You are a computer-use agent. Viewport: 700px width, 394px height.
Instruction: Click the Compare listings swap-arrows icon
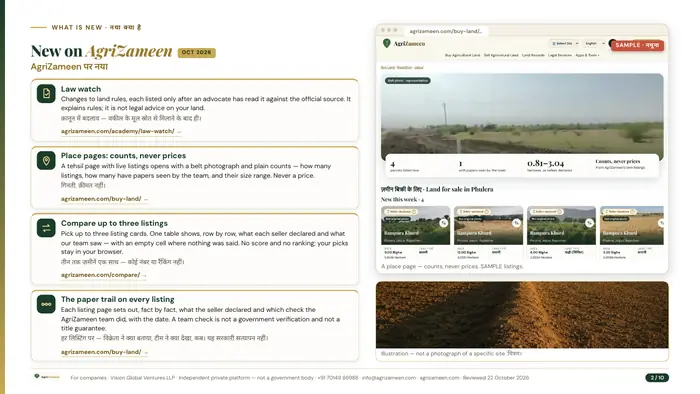pyautogui.click(x=46, y=228)
